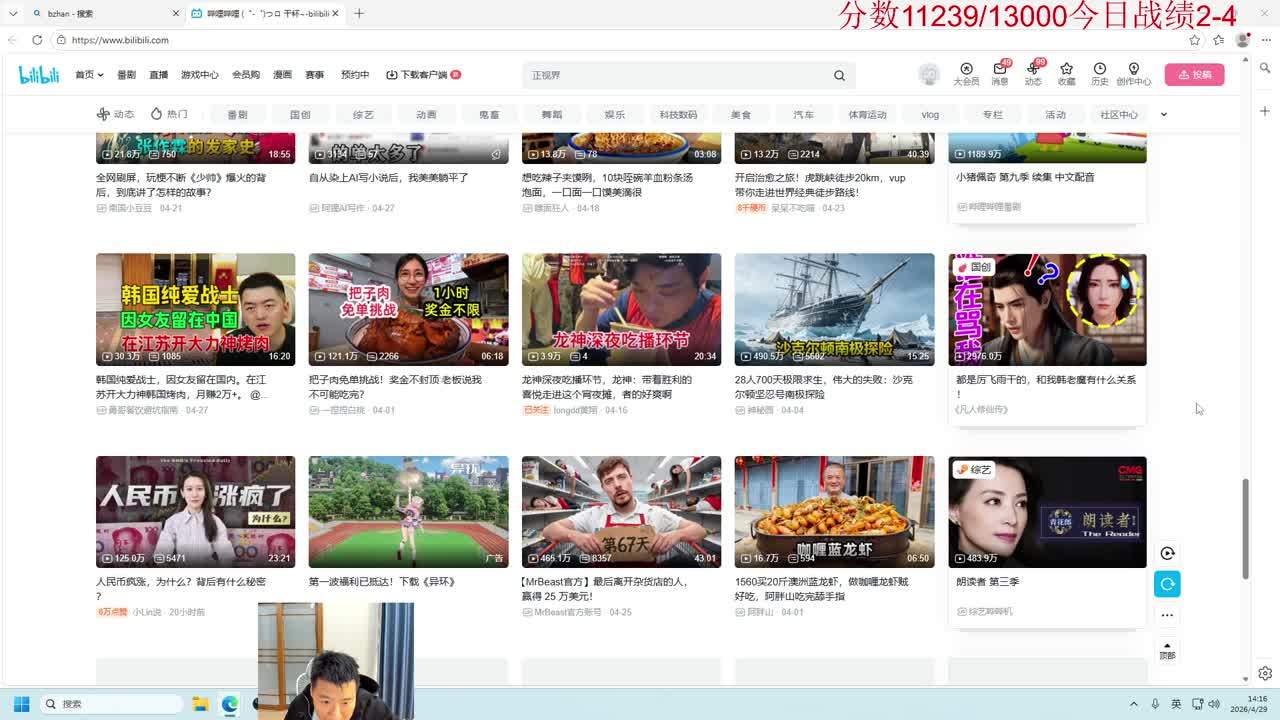
Task: Show hidden system tray icons
Action: (x=1133, y=704)
